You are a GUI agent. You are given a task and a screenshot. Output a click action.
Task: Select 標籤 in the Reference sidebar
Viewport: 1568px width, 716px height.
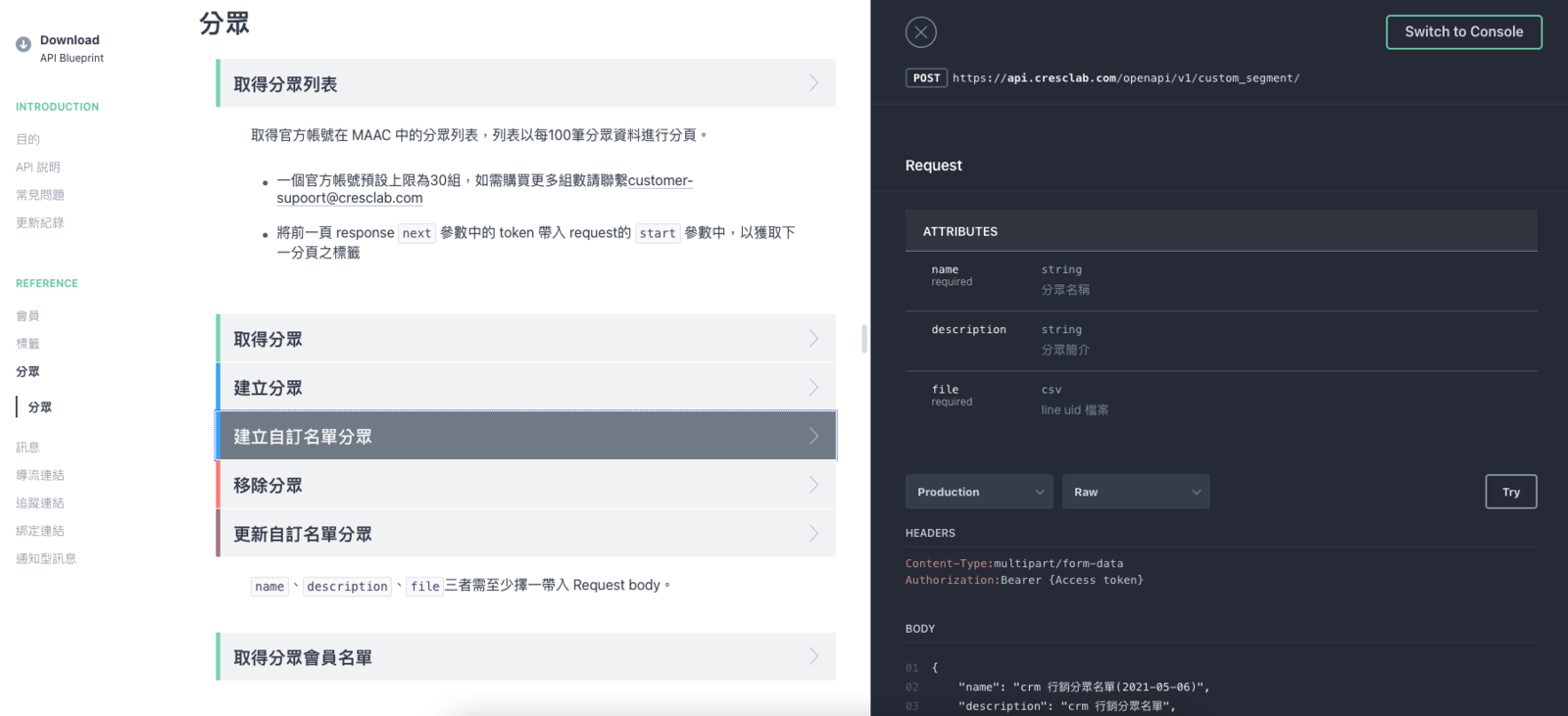click(27, 344)
